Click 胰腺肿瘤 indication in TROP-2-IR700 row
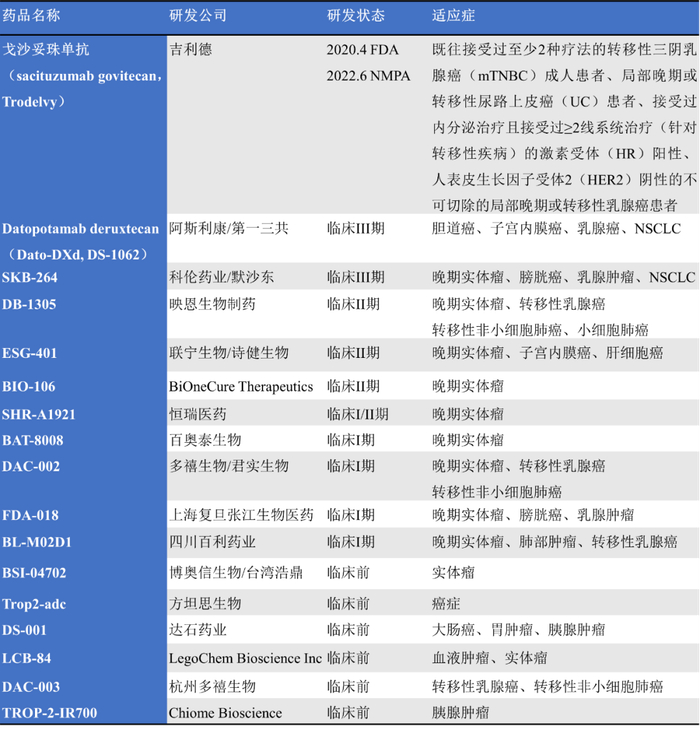Screen dimensions: 700x730 460,713
